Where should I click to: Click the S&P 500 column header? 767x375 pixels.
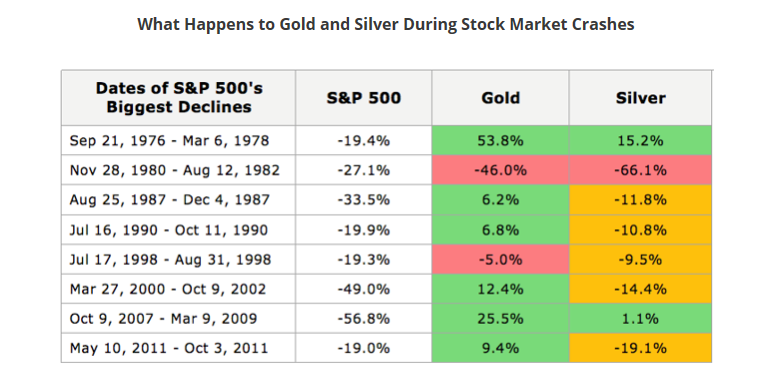click(363, 98)
